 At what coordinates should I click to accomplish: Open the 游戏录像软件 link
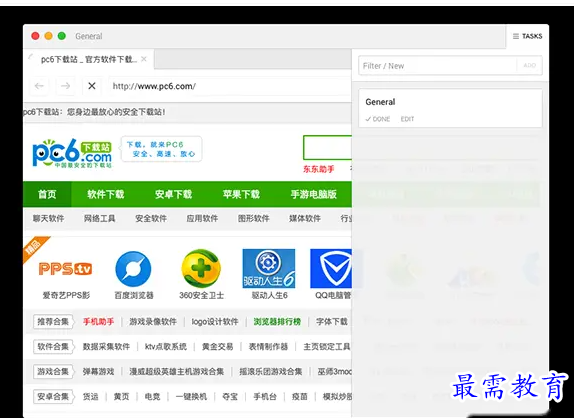(x=153, y=322)
